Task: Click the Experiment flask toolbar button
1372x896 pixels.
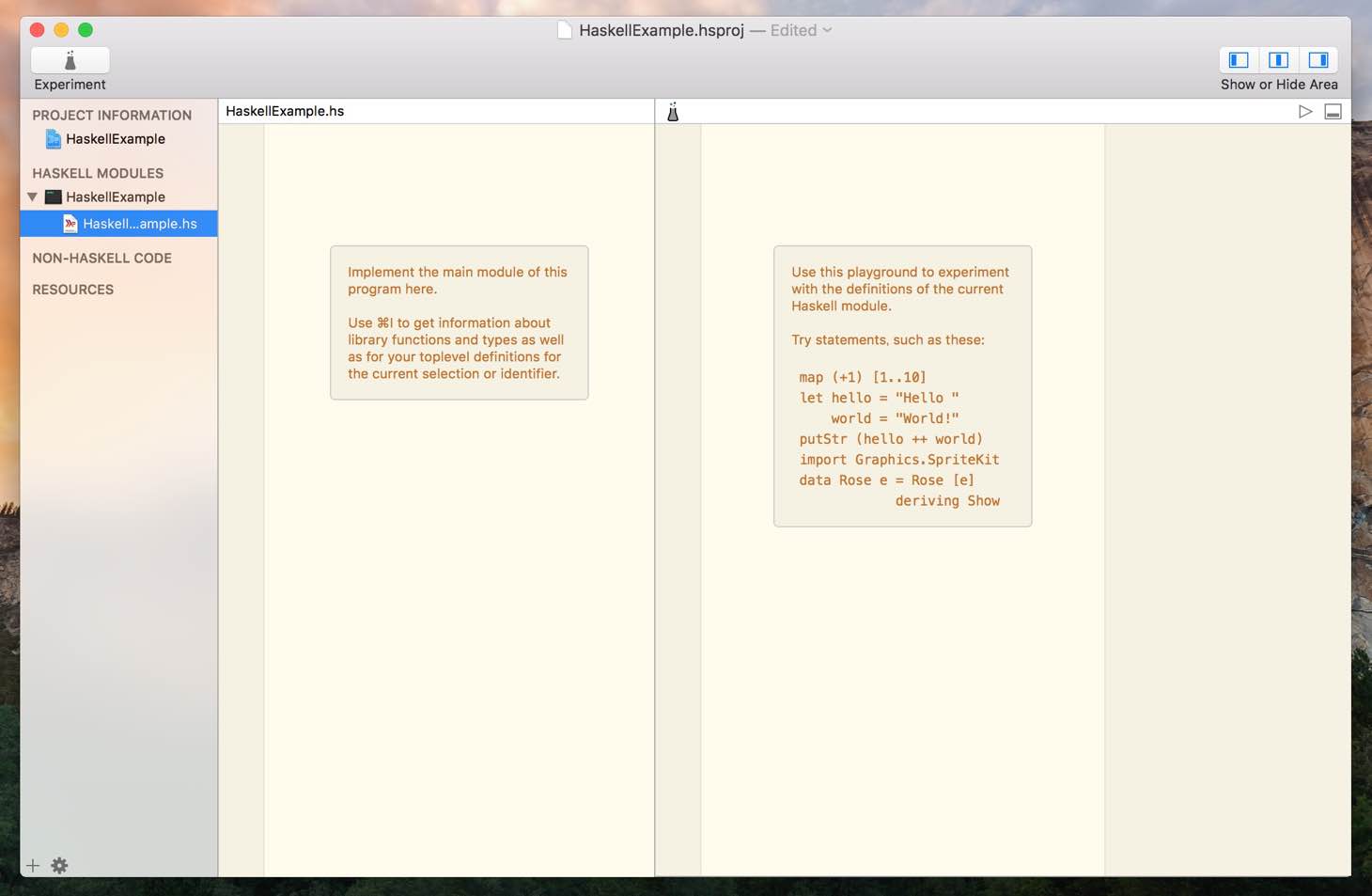Action: click(x=70, y=60)
